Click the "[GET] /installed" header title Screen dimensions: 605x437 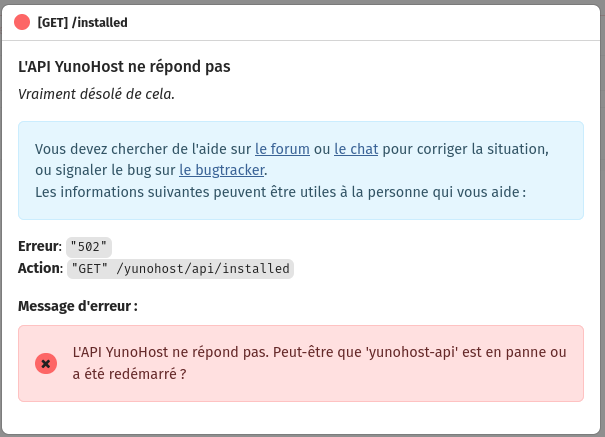(82, 22)
